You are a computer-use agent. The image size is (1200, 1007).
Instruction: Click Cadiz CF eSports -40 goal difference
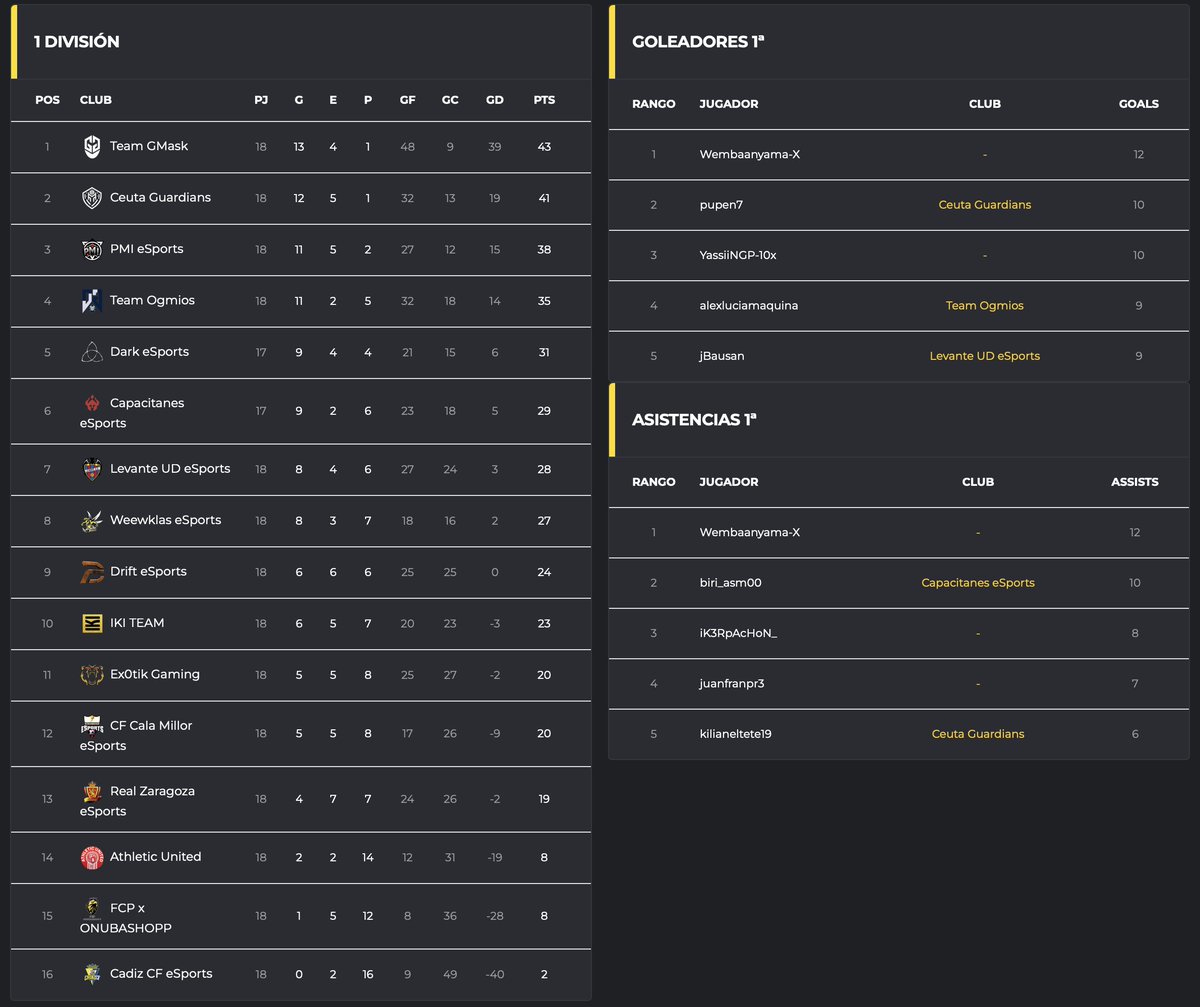click(495, 974)
